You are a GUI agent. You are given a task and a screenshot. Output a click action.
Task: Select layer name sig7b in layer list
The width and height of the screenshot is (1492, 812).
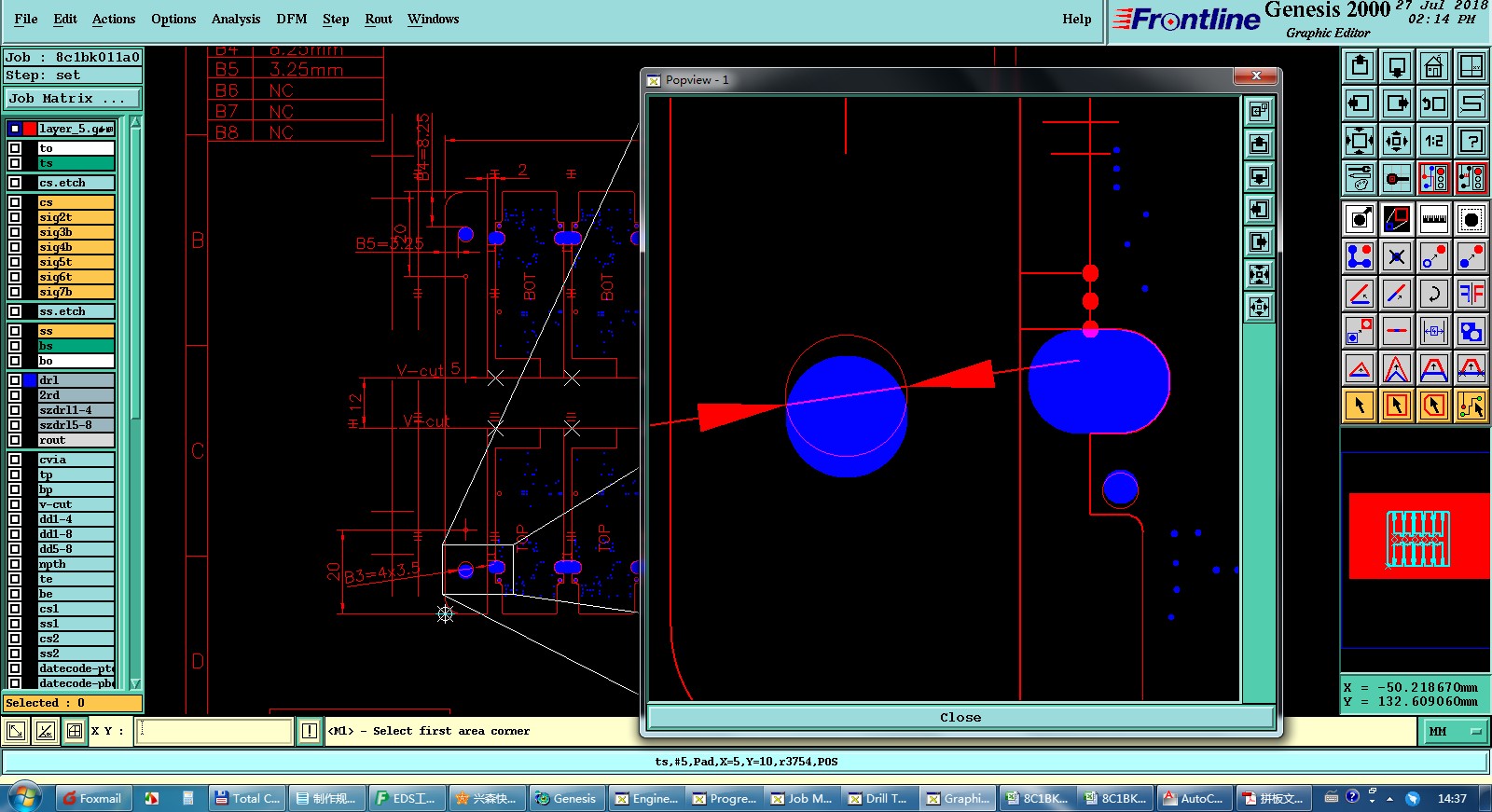[x=76, y=292]
